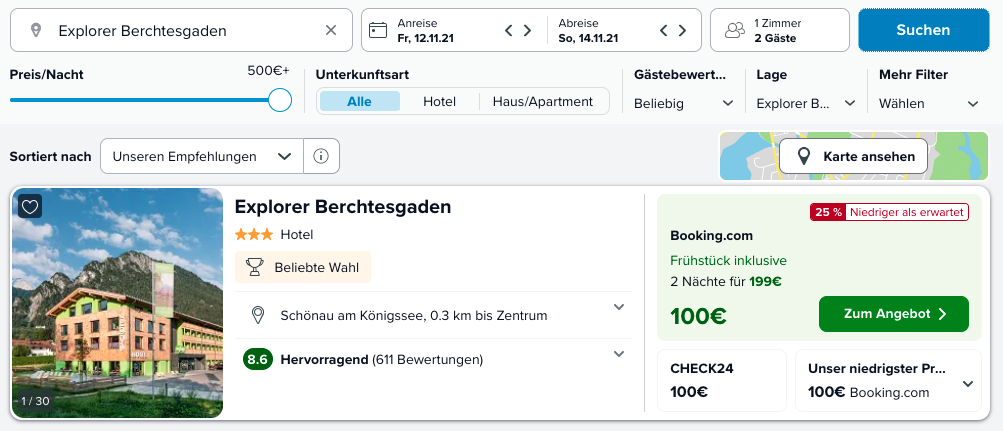The height and width of the screenshot is (431, 1003).
Task: Open the Gästebewertung Beliebig dropdown
Action: tap(683, 103)
